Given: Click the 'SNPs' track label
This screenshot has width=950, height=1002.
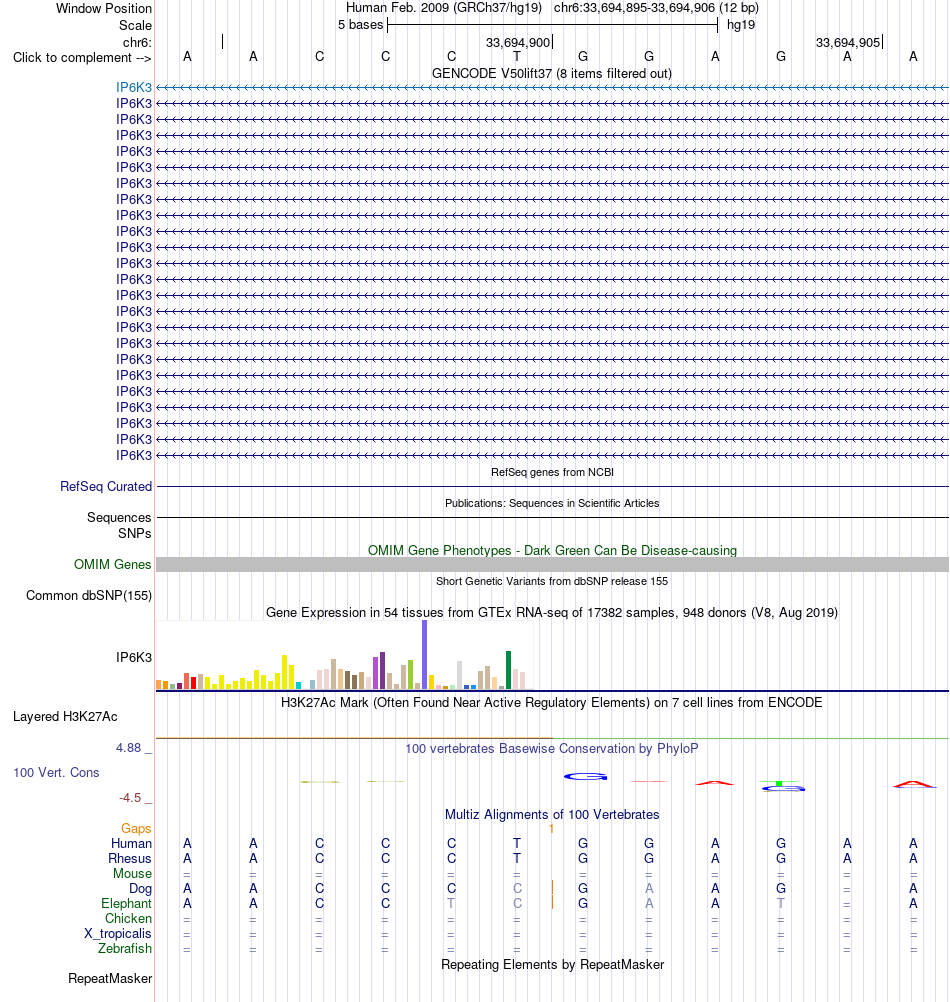Looking at the screenshot, I should [x=134, y=533].
